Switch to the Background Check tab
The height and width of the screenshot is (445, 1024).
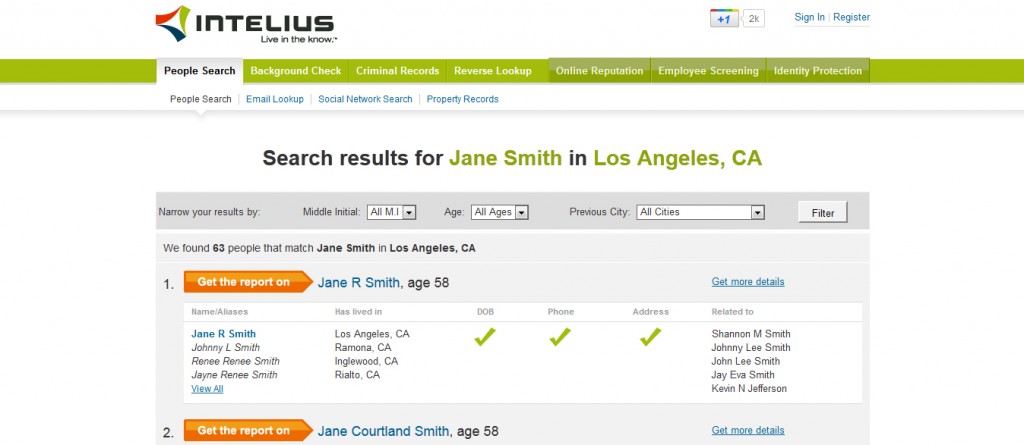[296, 71]
